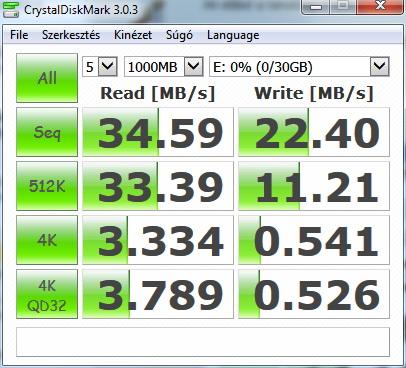Open the File menu
The image size is (406, 368).
click(x=19, y=35)
